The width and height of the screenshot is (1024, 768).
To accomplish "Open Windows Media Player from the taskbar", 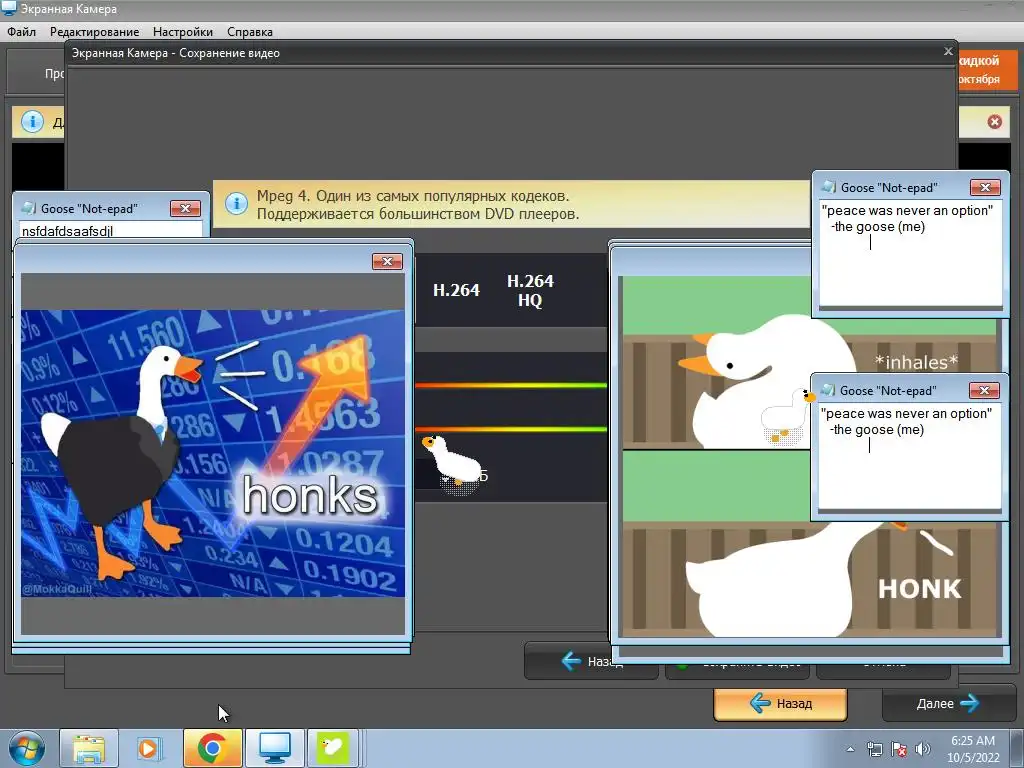I will [148, 748].
